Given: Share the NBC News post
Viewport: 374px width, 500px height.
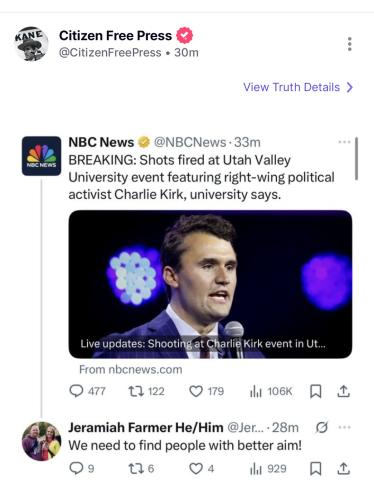Looking at the screenshot, I should click(343, 391).
